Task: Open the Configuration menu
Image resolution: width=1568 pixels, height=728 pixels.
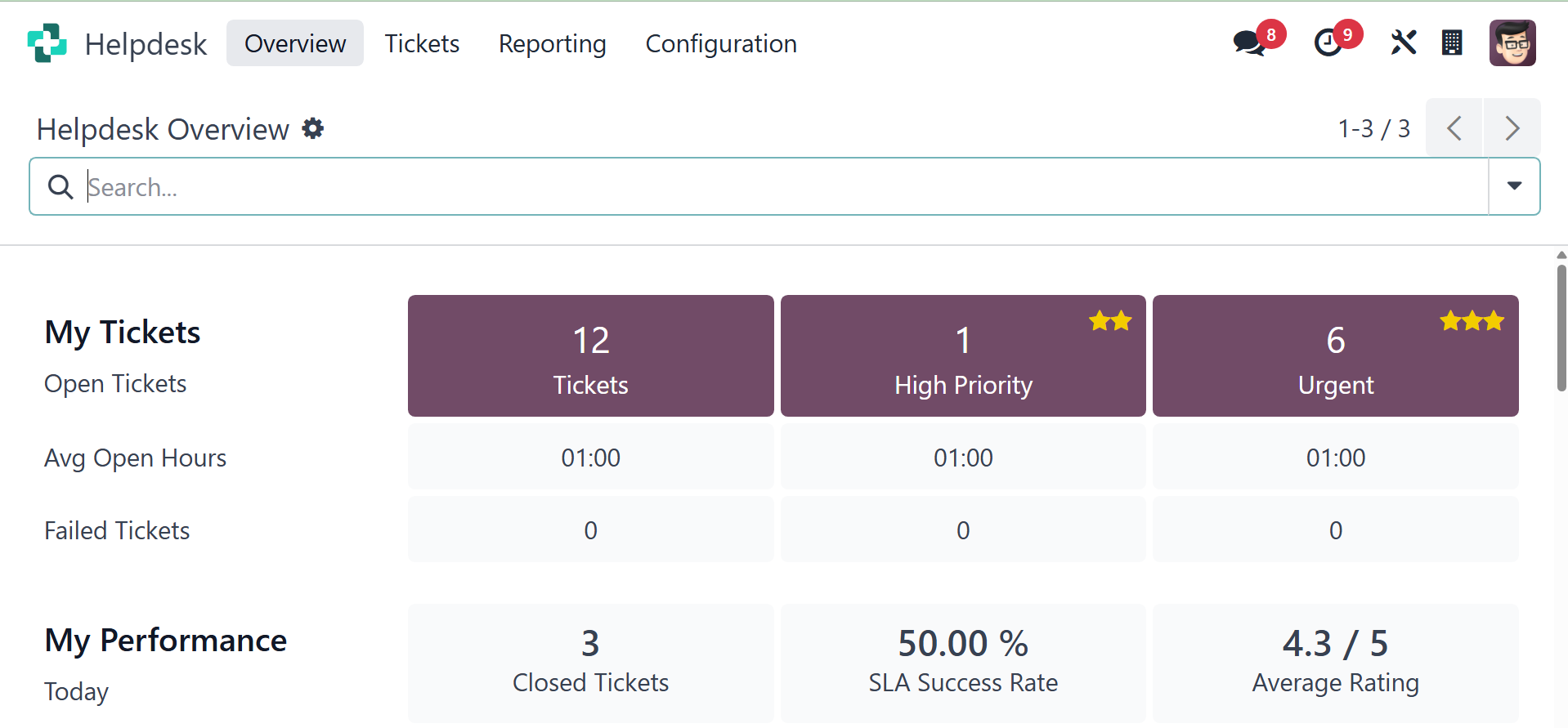Action: point(721,43)
